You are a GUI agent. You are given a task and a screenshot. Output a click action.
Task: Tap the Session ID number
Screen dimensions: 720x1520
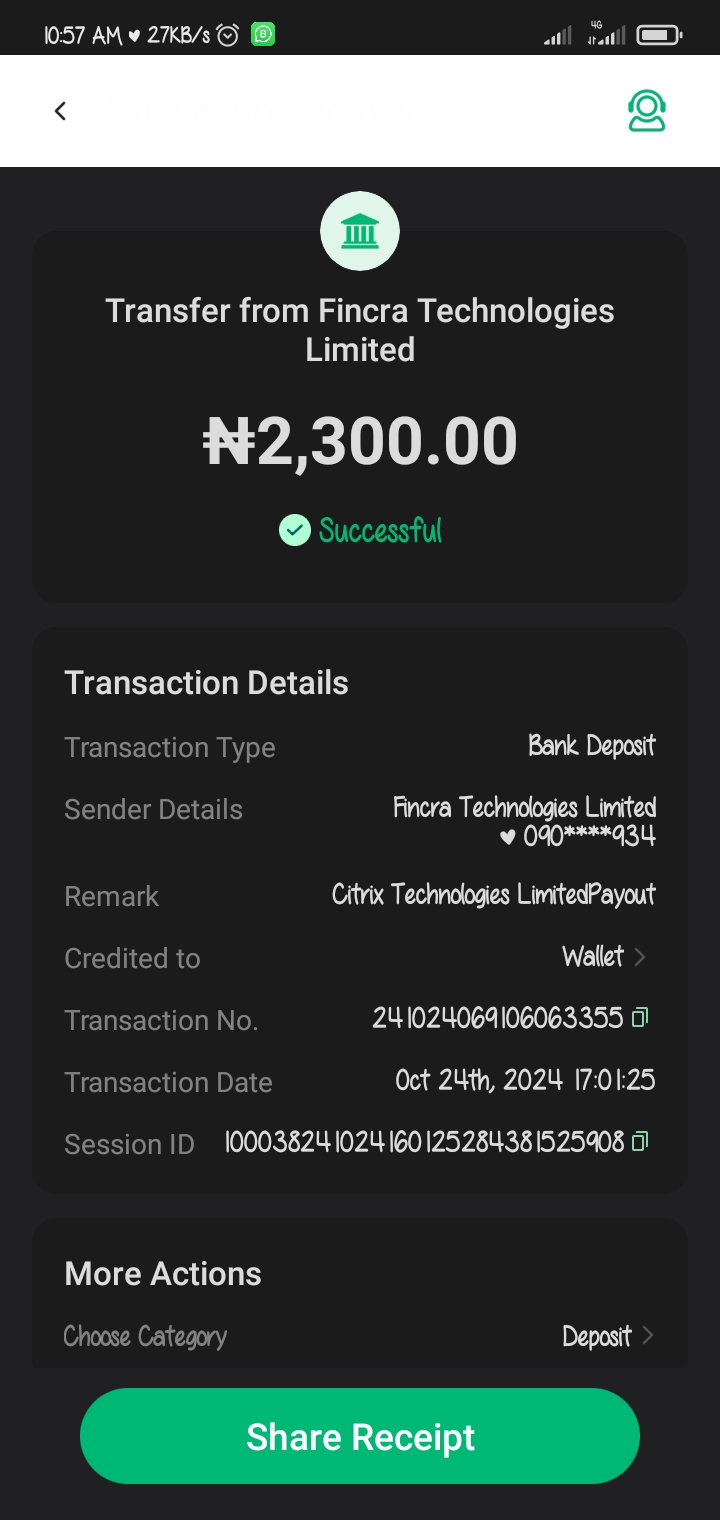click(424, 1142)
